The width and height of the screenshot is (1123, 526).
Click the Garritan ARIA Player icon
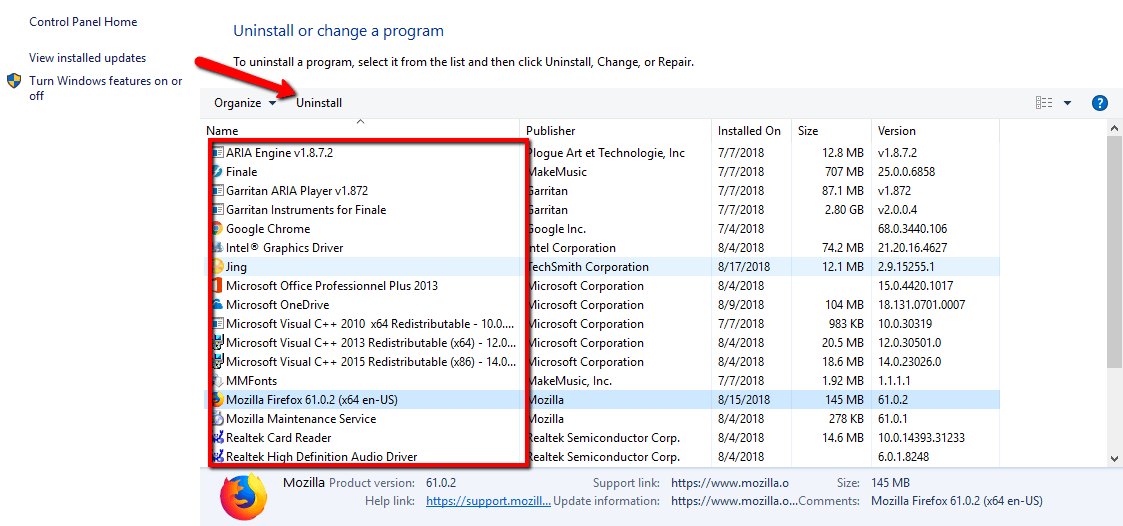point(218,191)
